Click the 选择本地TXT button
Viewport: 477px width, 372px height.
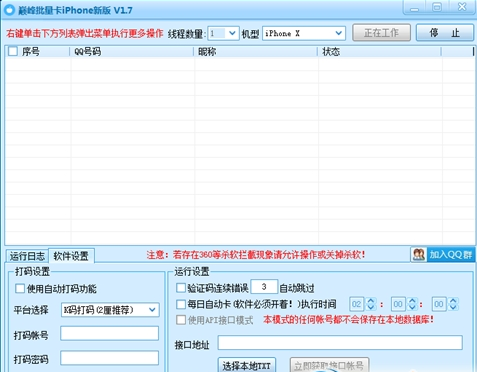click(x=247, y=365)
